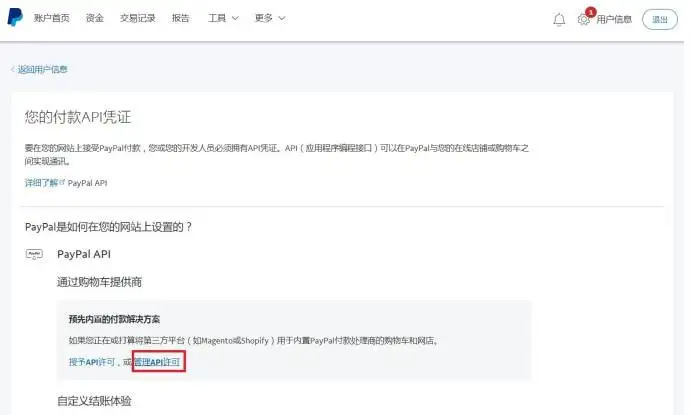The image size is (690, 415).
Task: Click the 退出 logout button
Action: (x=660, y=19)
